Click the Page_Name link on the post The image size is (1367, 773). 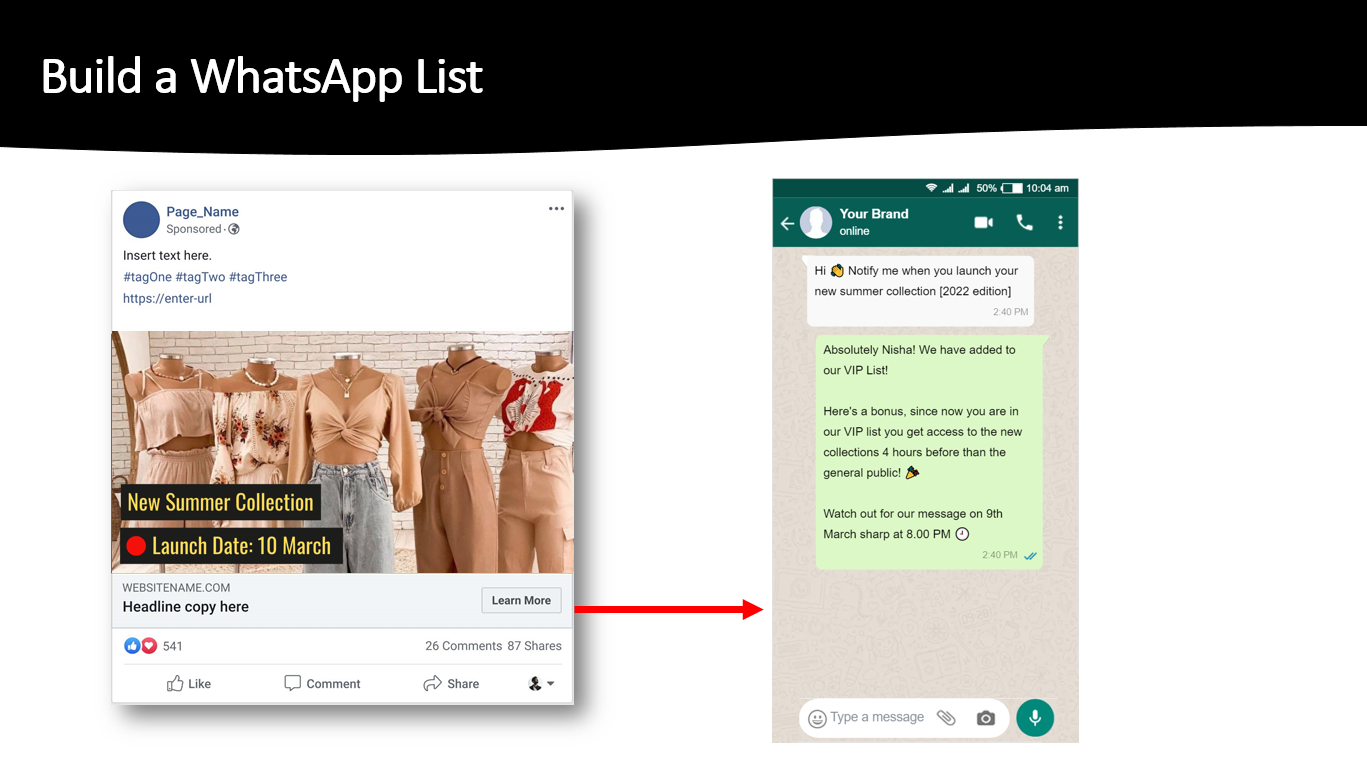pos(202,211)
